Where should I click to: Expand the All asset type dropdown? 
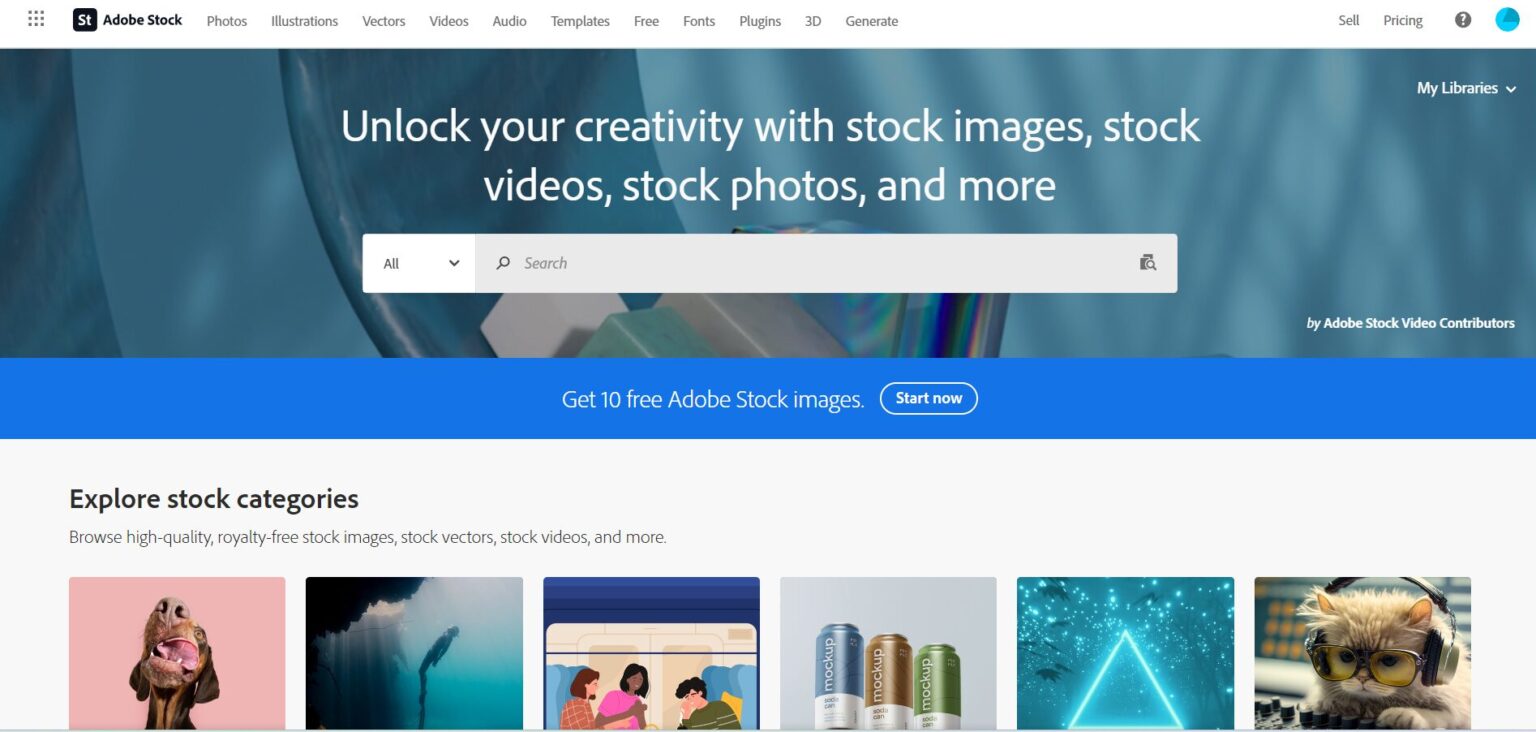pyautogui.click(x=419, y=263)
